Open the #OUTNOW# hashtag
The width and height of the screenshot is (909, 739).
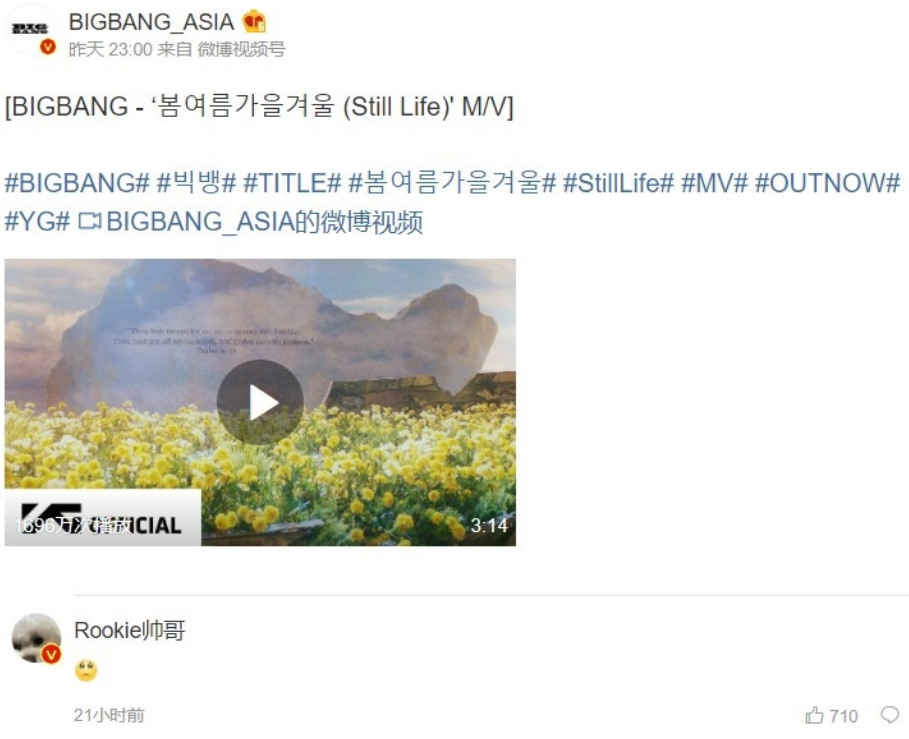coord(827,183)
